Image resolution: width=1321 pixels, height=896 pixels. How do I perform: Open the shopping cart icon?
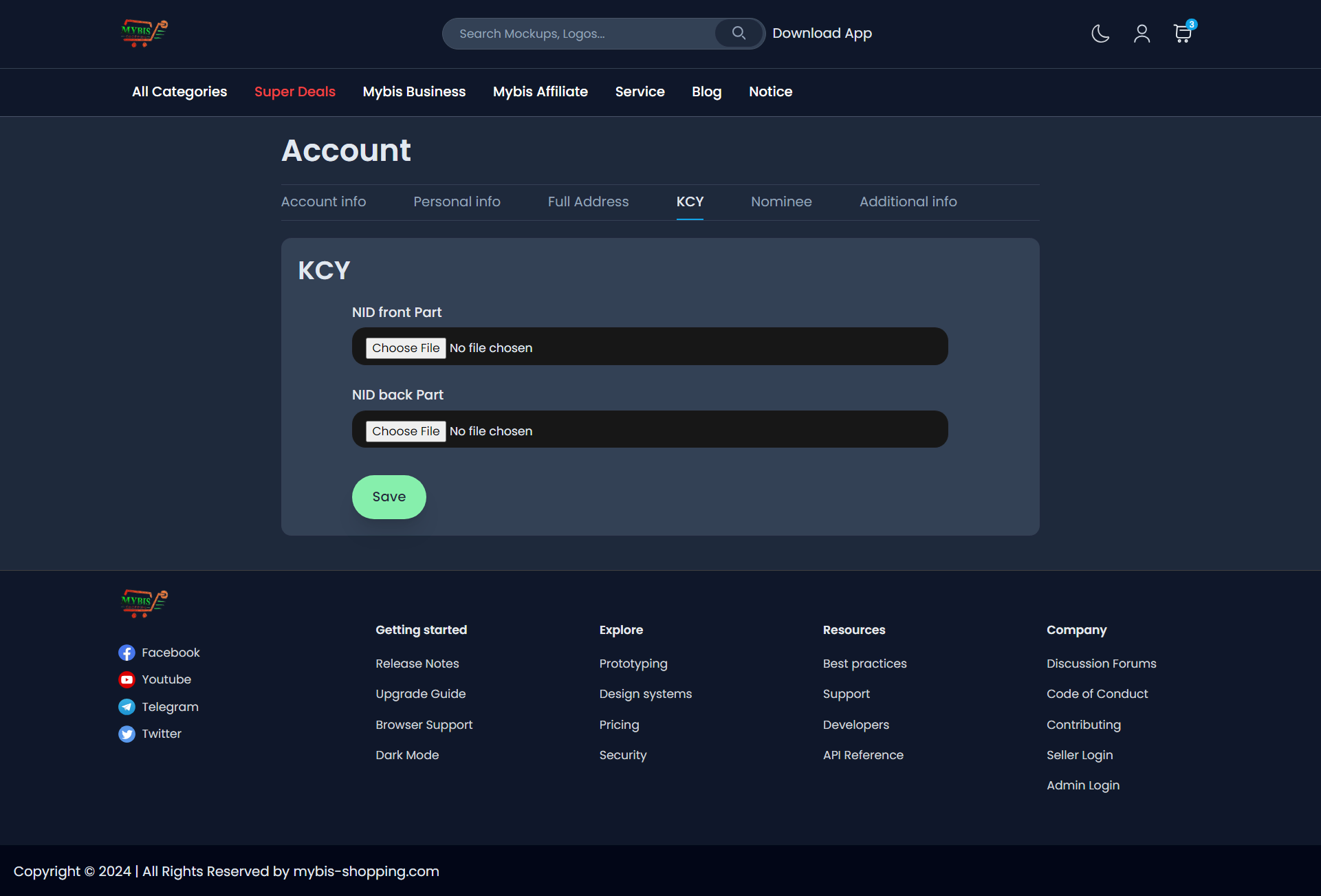coord(1182,33)
